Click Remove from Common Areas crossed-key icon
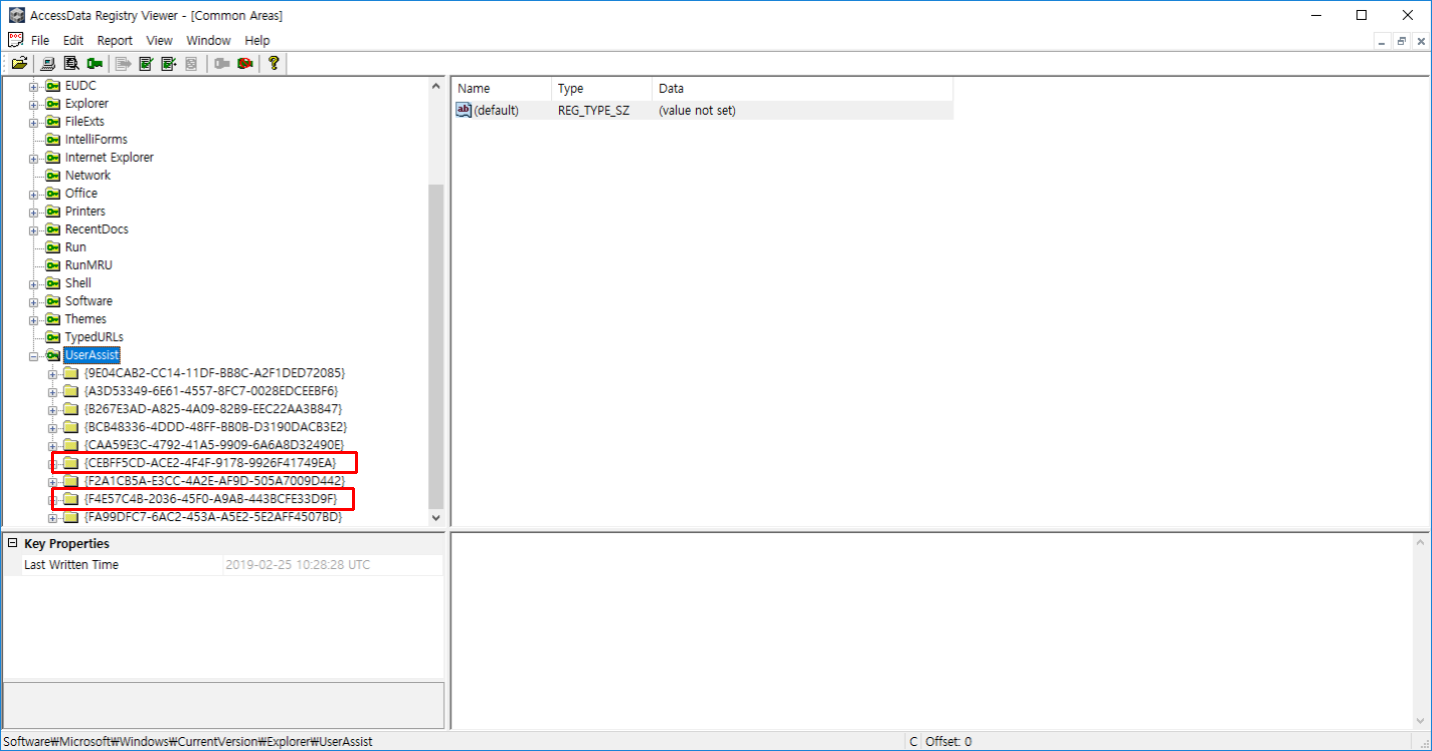The image size is (1432, 751). pos(245,63)
